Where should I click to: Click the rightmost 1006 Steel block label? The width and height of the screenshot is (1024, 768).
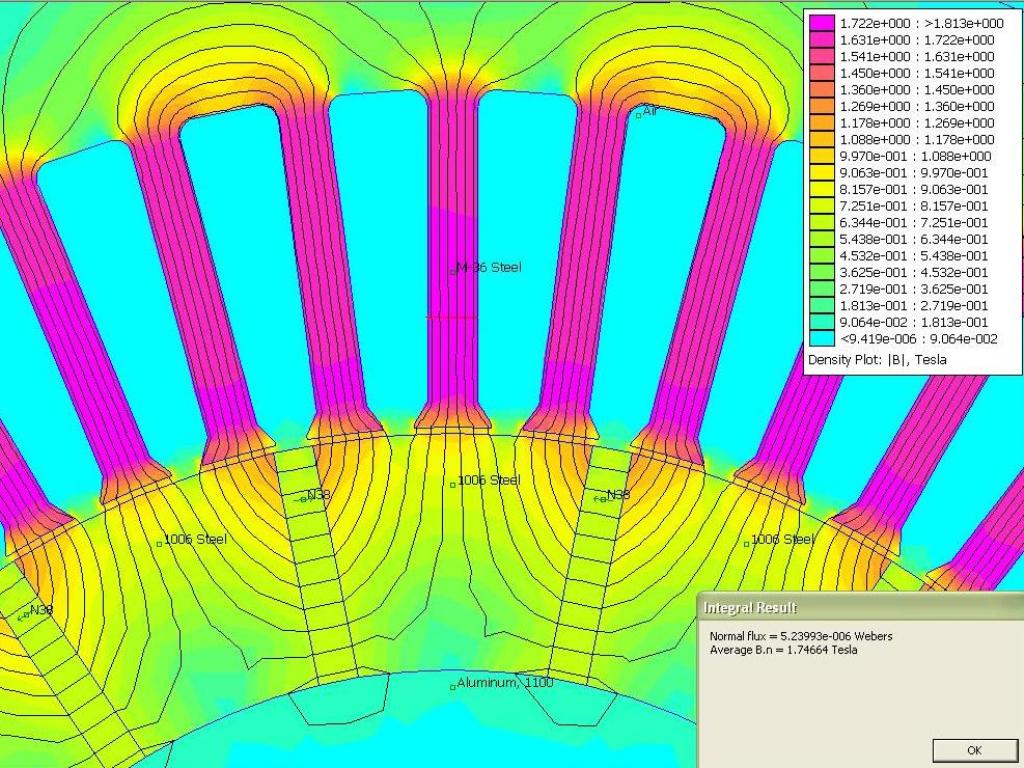[746, 543]
